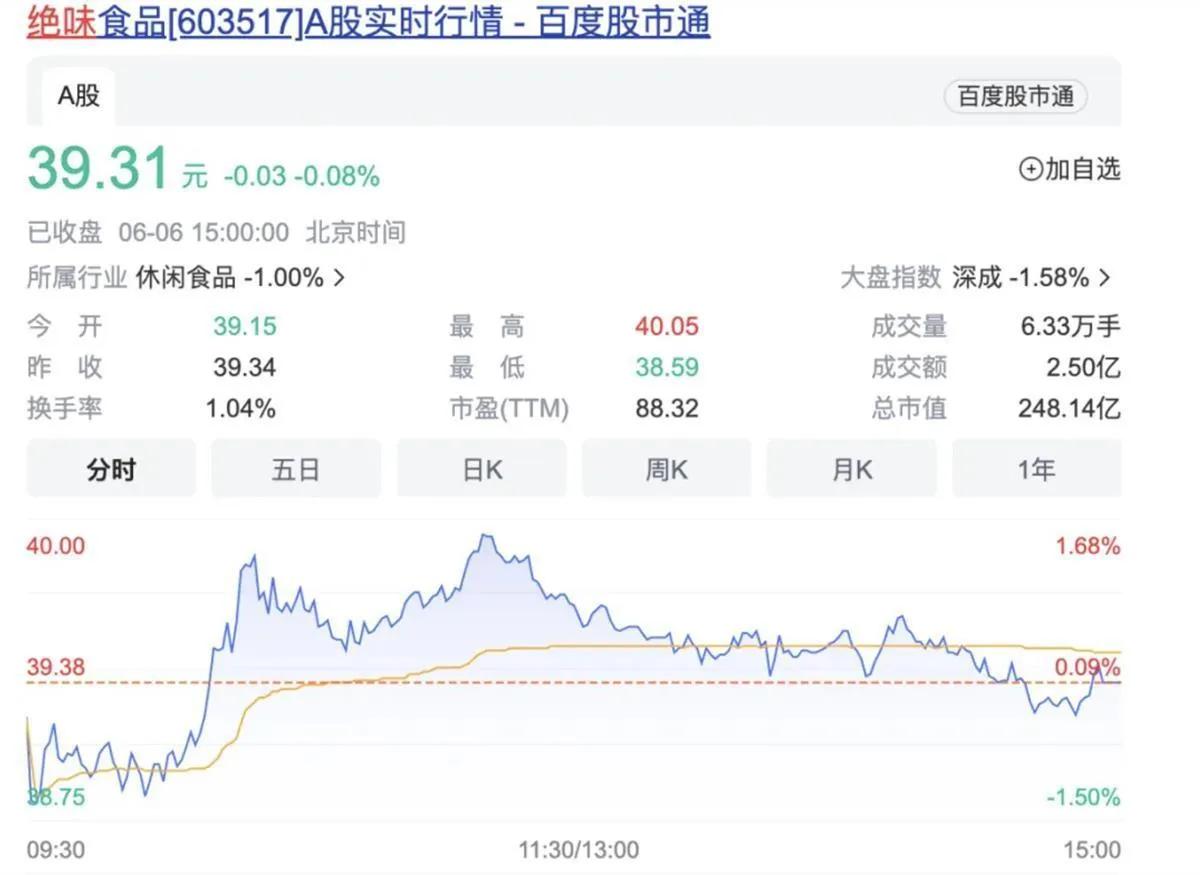This screenshot has height=875, width=1200.
Task: Select the 分时 intraday chart view
Action: [110, 468]
